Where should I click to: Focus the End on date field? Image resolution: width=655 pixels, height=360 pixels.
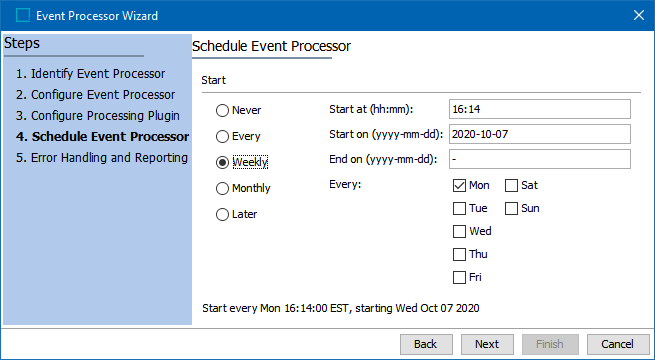coord(540,159)
